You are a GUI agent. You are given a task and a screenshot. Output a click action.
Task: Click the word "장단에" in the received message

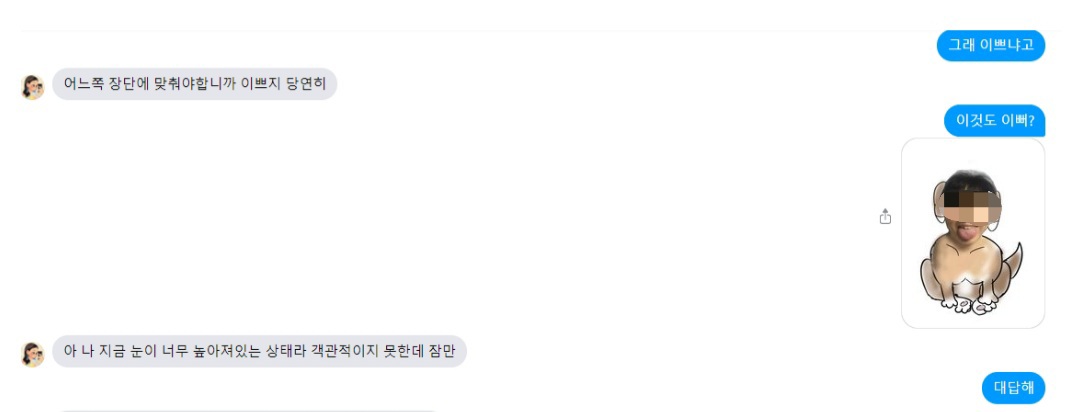(x=130, y=84)
